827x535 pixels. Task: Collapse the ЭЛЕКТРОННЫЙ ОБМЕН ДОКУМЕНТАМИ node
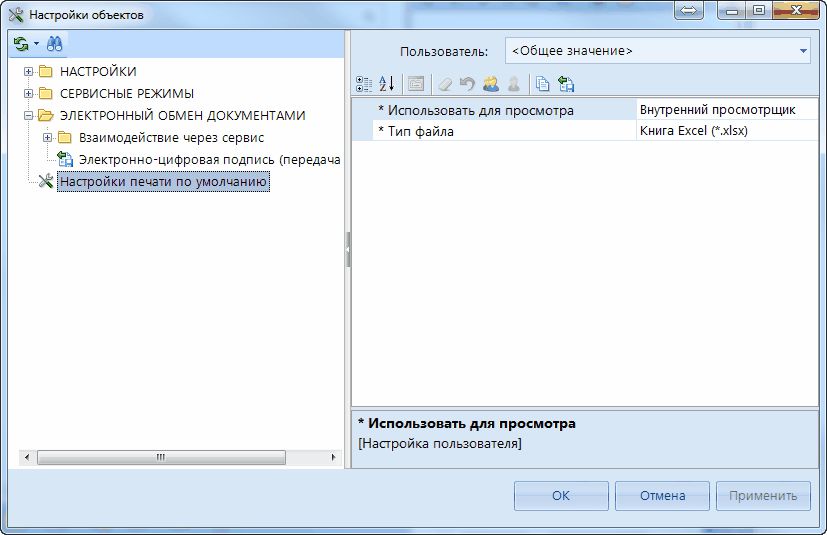coord(29,116)
